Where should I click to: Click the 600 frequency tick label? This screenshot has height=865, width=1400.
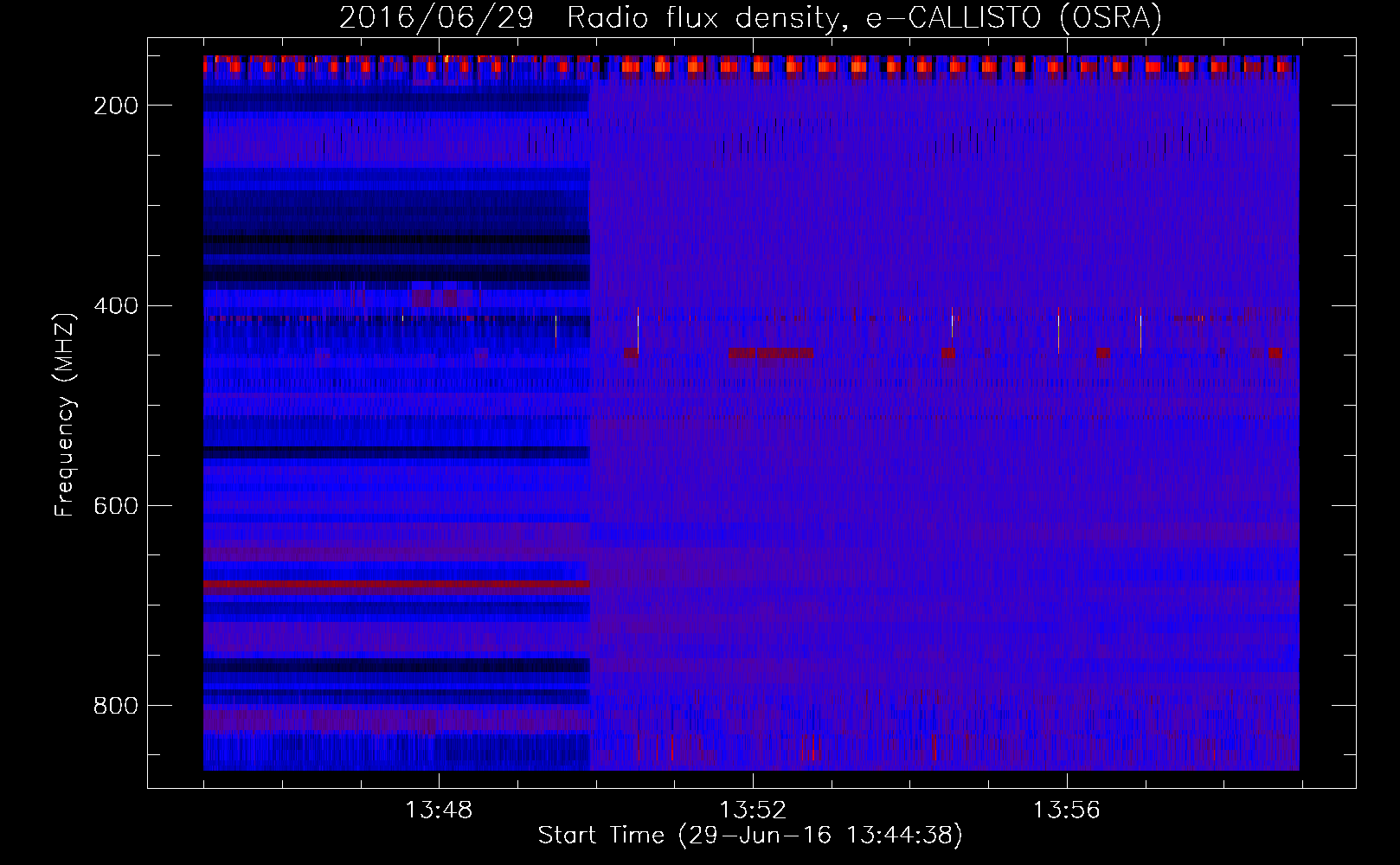tap(116, 506)
